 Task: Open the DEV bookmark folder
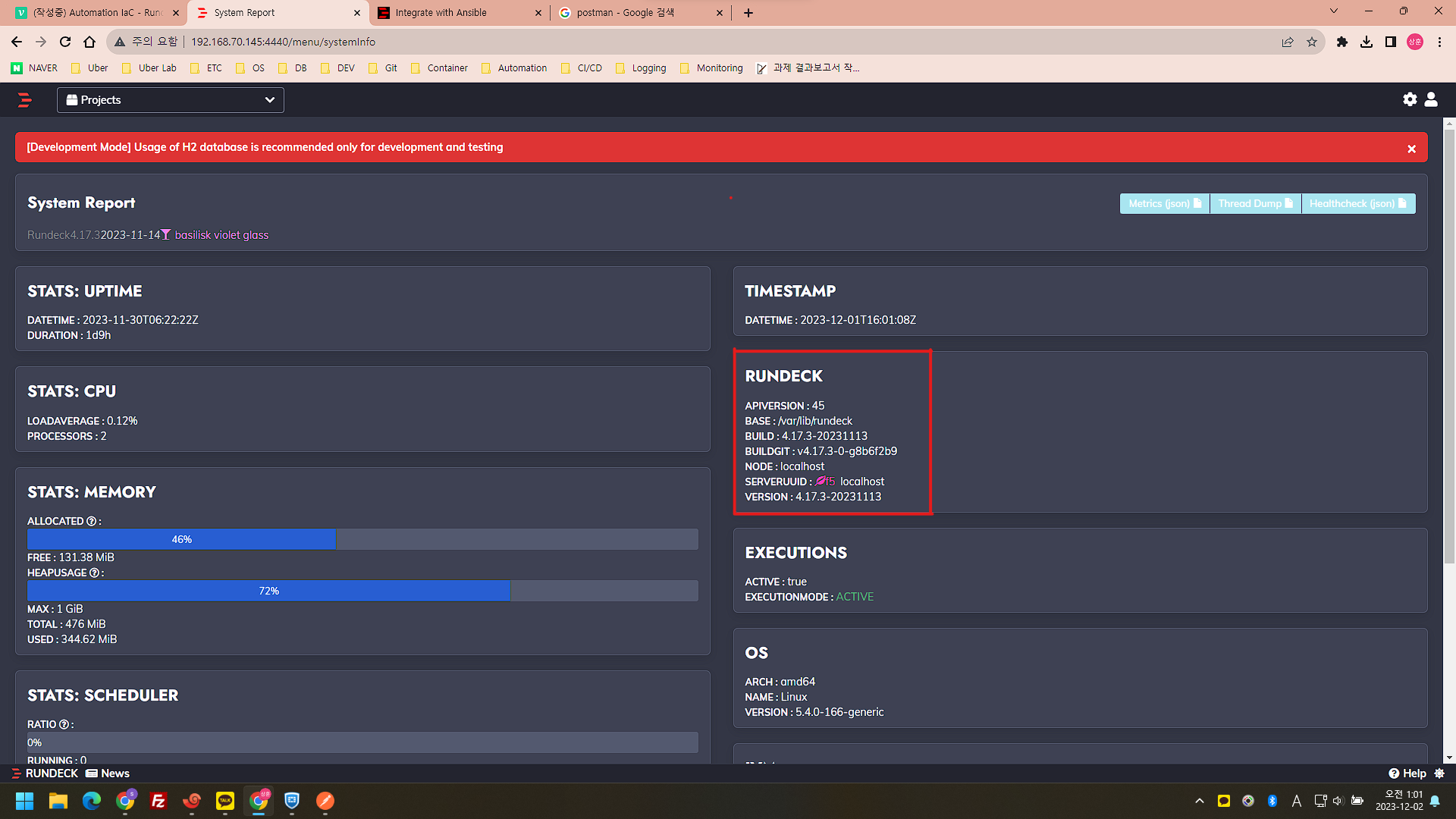pyautogui.click(x=337, y=68)
